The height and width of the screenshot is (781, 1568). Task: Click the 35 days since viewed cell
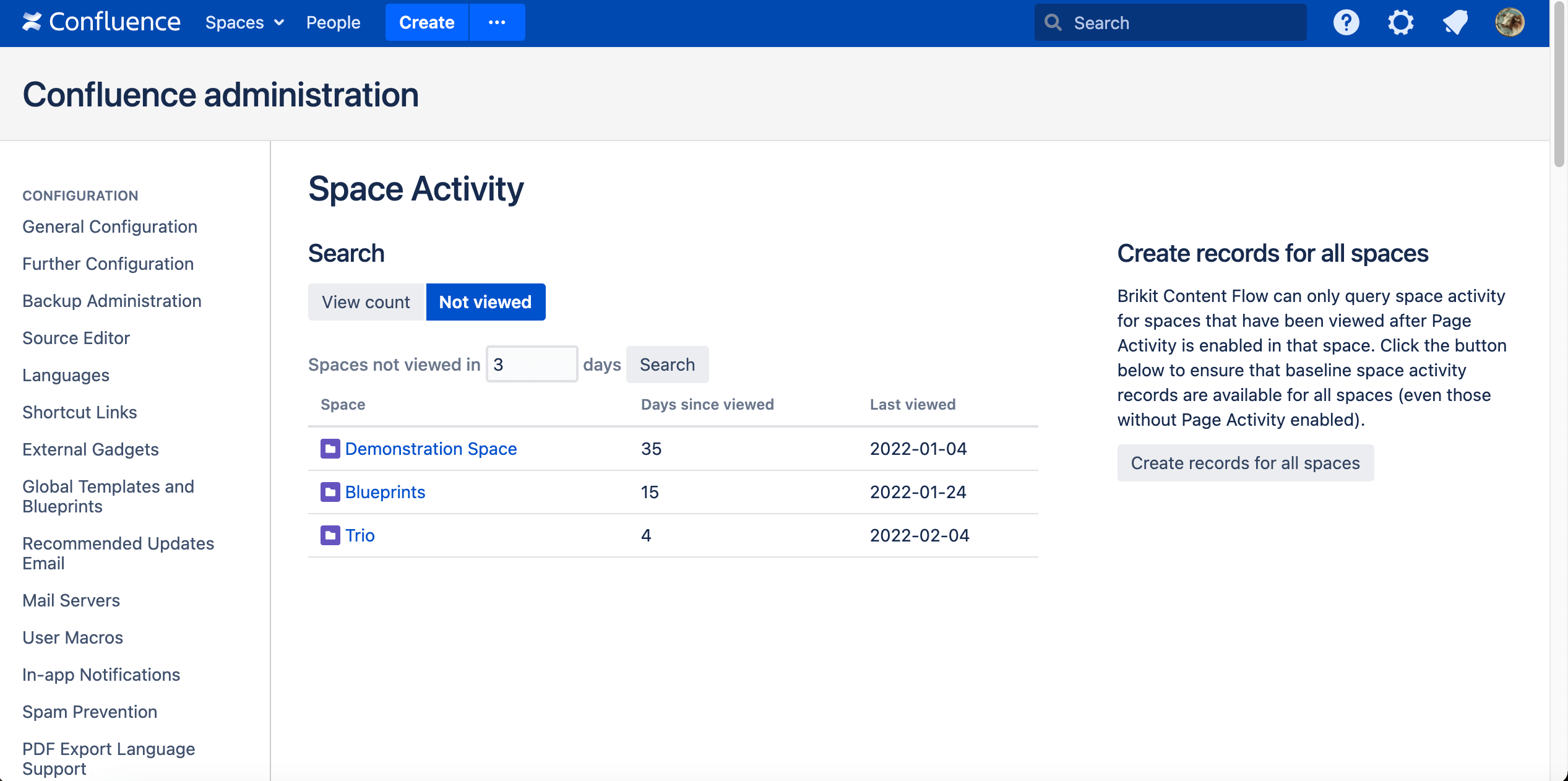click(651, 449)
